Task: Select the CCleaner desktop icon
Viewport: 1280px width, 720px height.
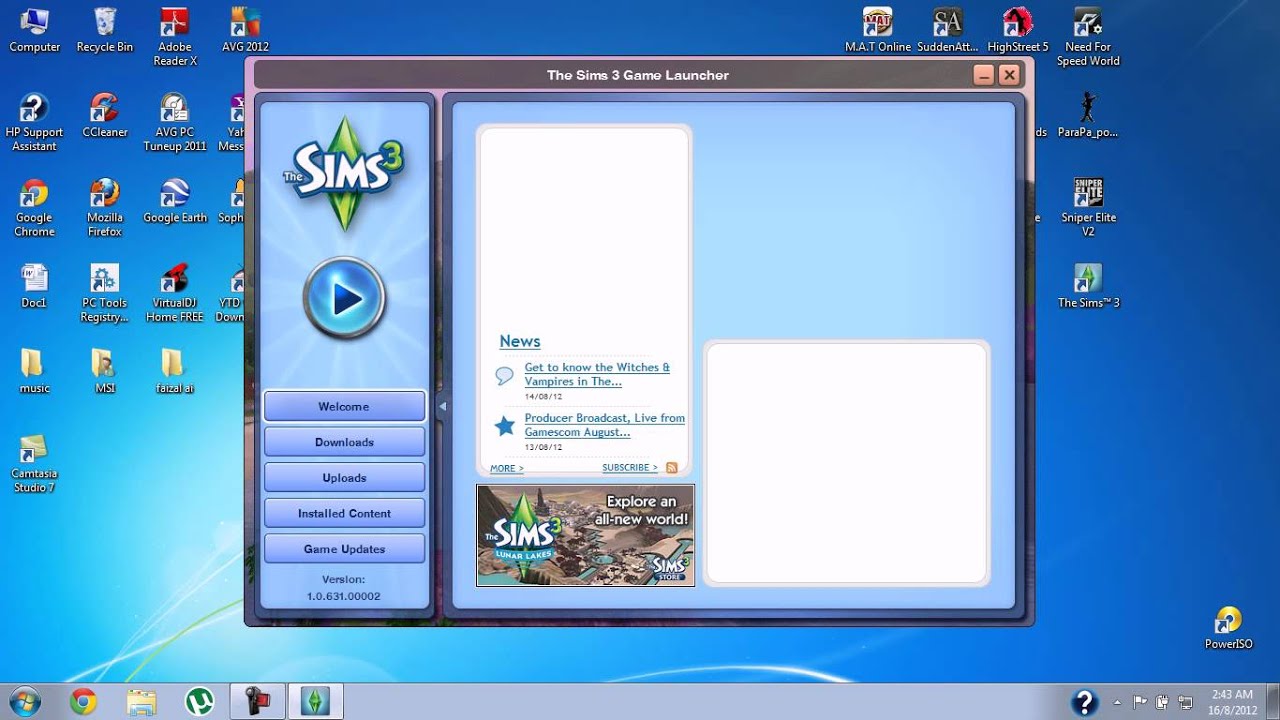Action: pos(104,115)
